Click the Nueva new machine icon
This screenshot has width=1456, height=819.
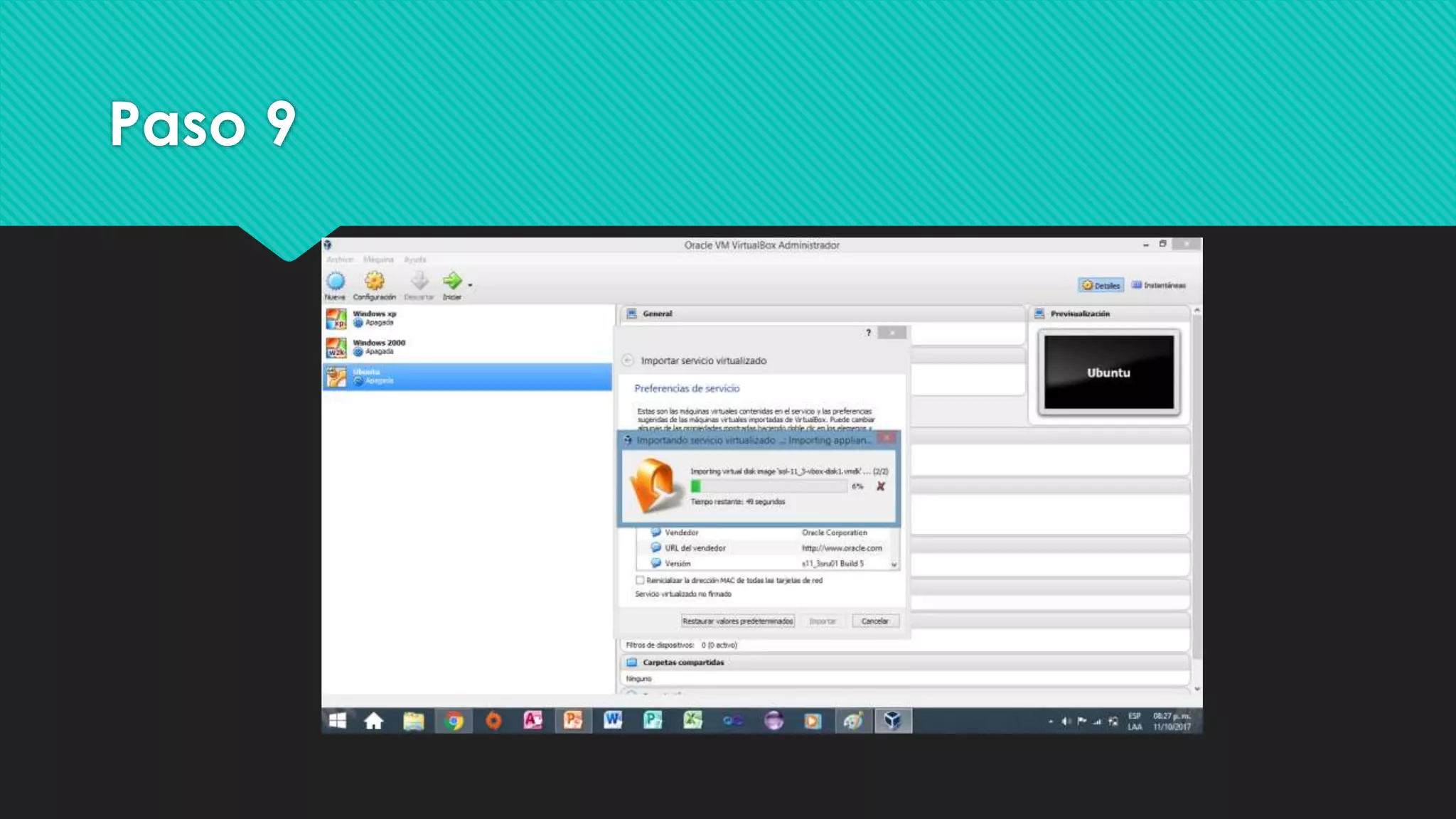335,282
